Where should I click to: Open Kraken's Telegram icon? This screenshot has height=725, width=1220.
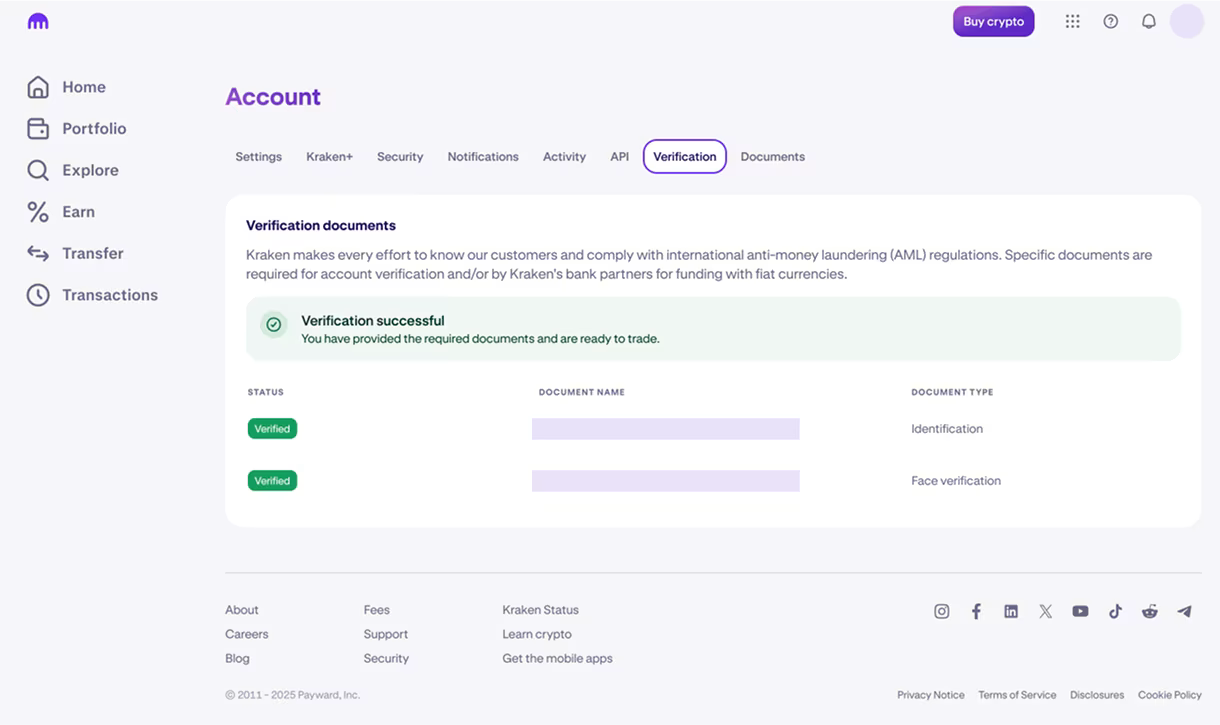pyautogui.click(x=1184, y=611)
